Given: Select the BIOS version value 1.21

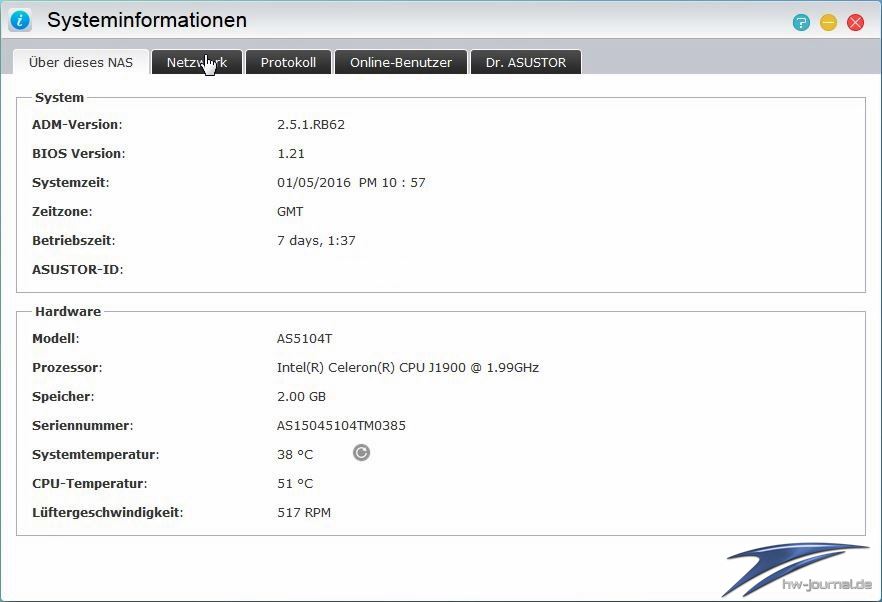Looking at the screenshot, I should coord(291,154).
